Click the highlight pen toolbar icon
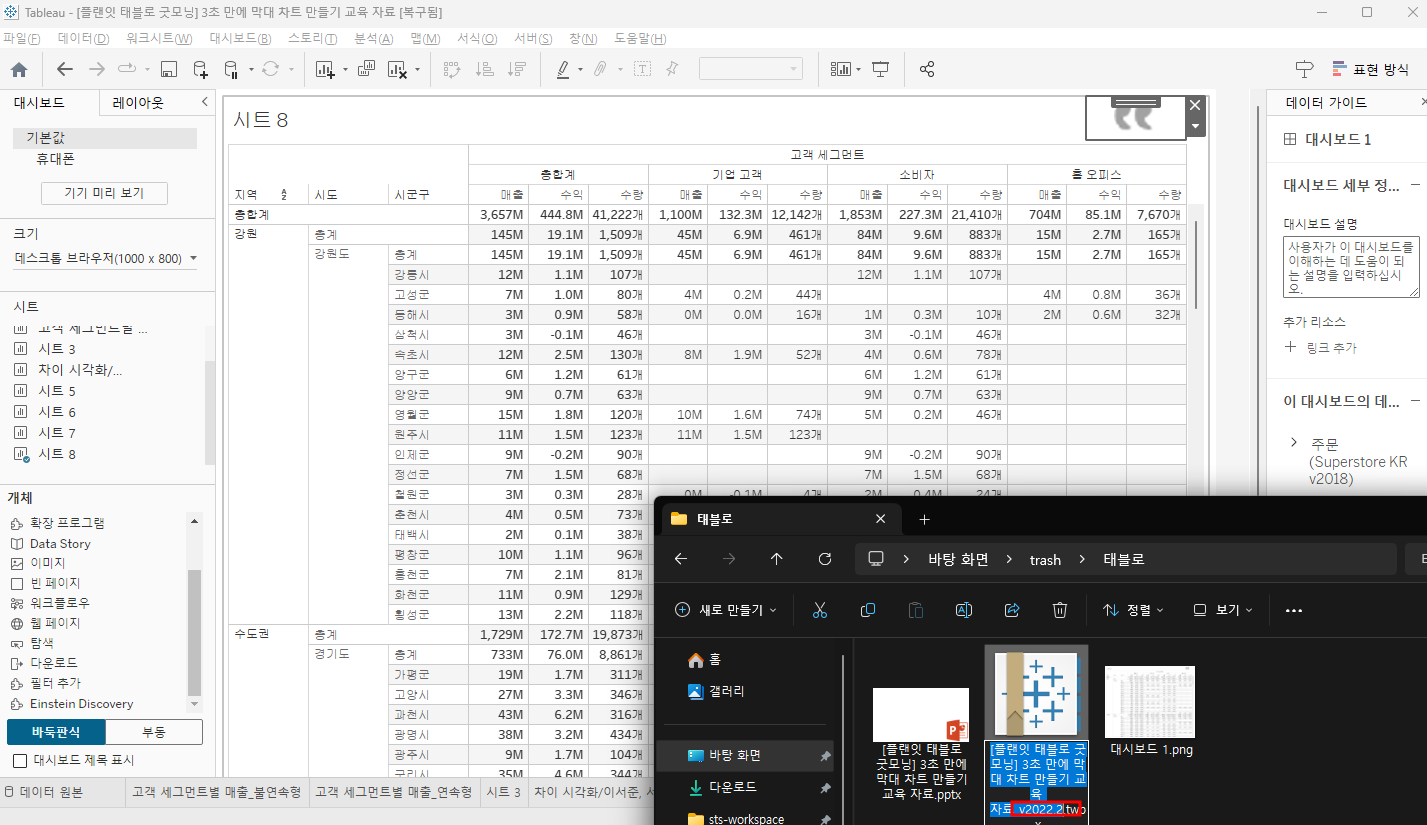 click(563, 69)
